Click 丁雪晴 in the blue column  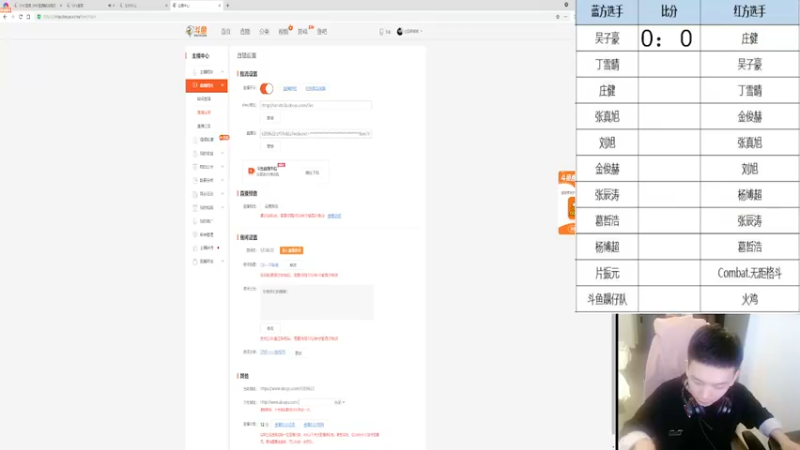pyautogui.click(x=607, y=64)
